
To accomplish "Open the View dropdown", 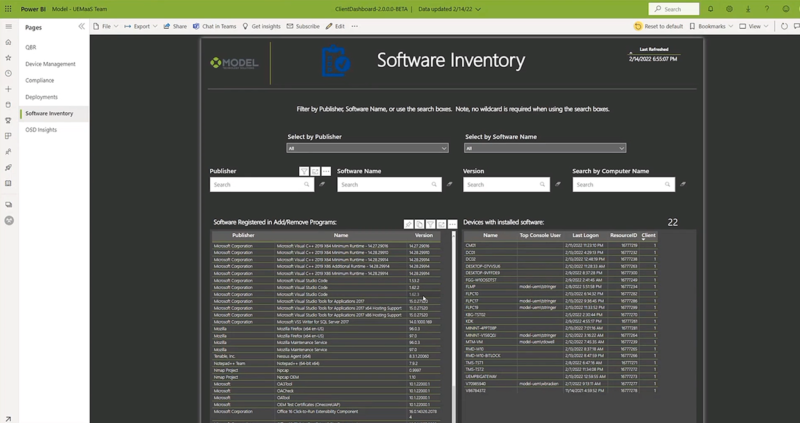I will pyautogui.click(x=754, y=26).
